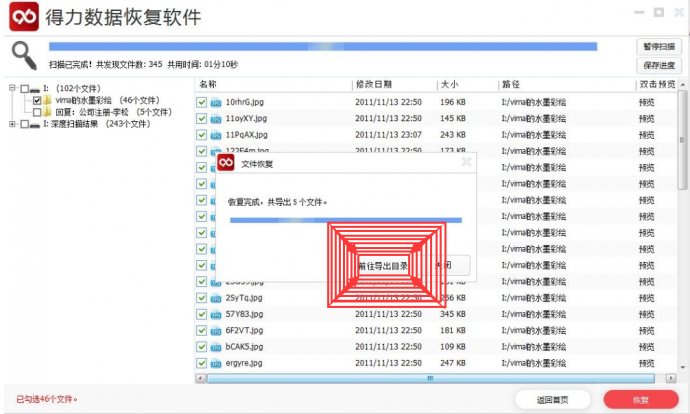Select the vima的水墨彩绘 (46个文件) tree label

pyautogui.click(x=107, y=100)
